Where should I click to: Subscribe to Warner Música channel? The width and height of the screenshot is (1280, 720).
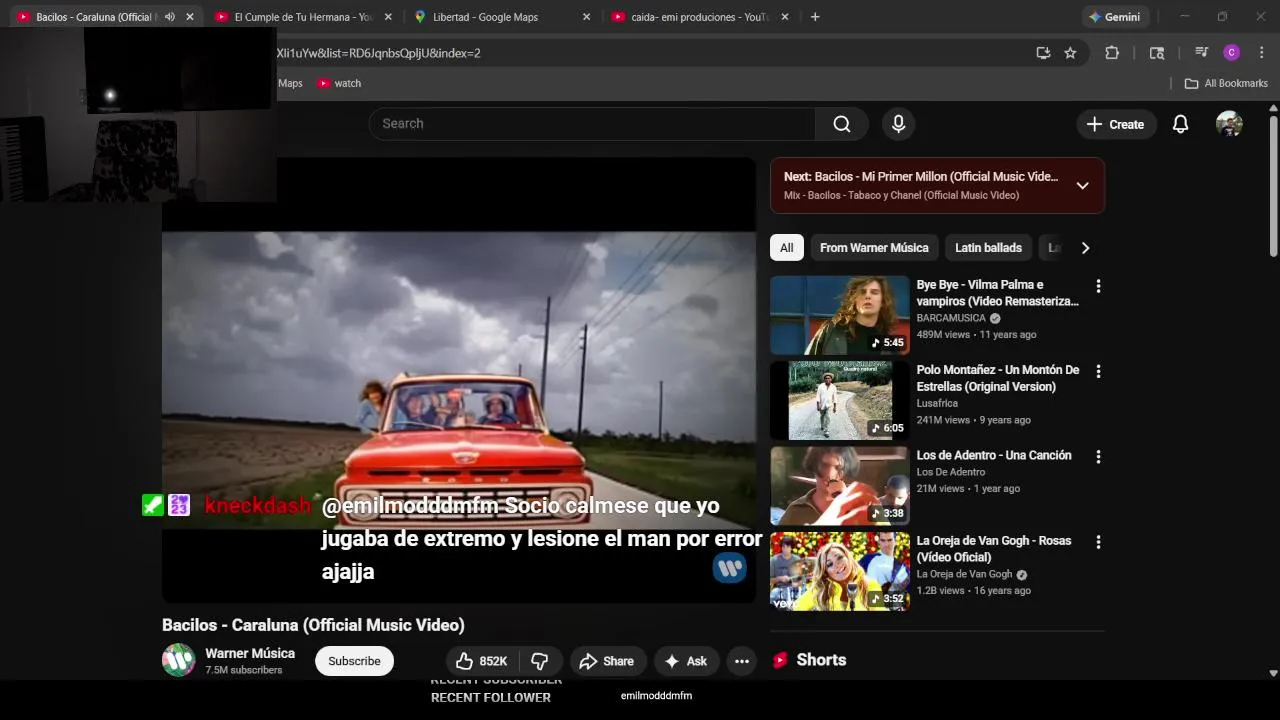(x=354, y=661)
